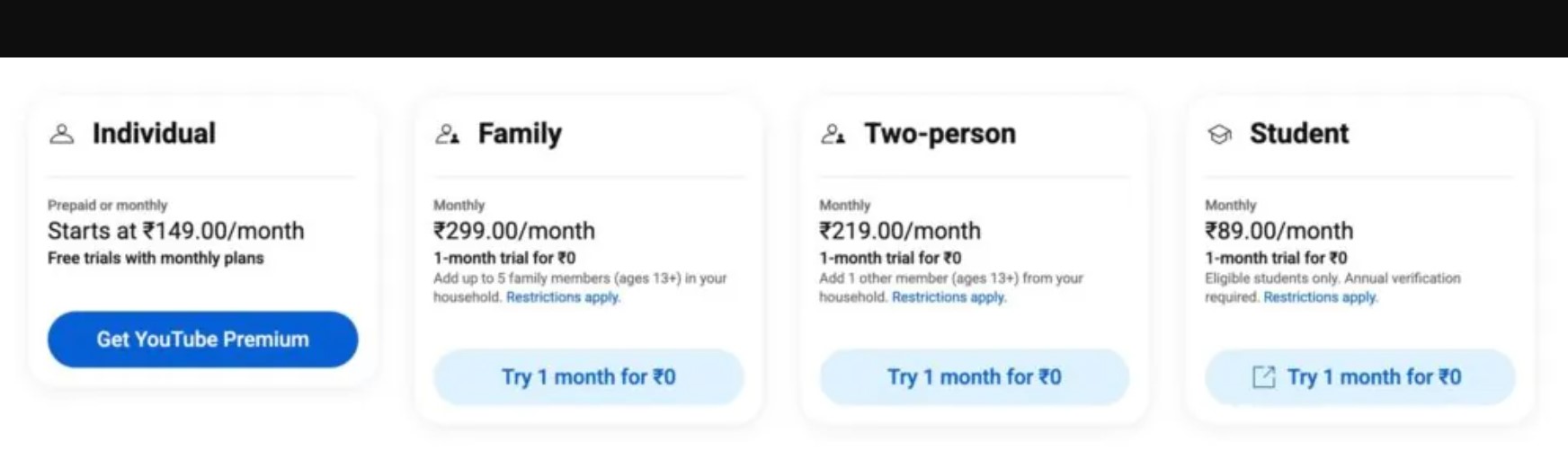Open Restrictions apply link under Student plan
1568x459 pixels.
1320,297
